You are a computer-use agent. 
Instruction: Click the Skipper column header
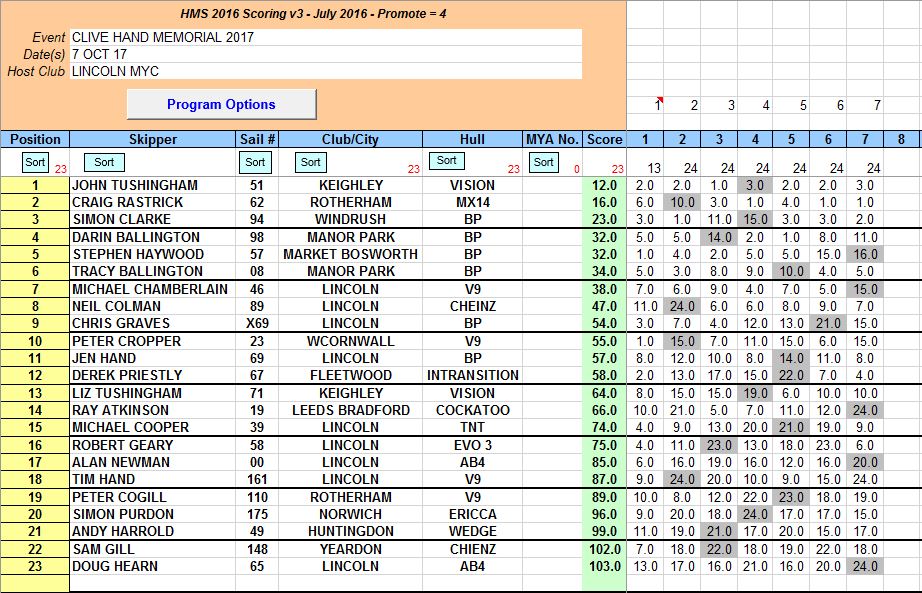click(x=152, y=139)
